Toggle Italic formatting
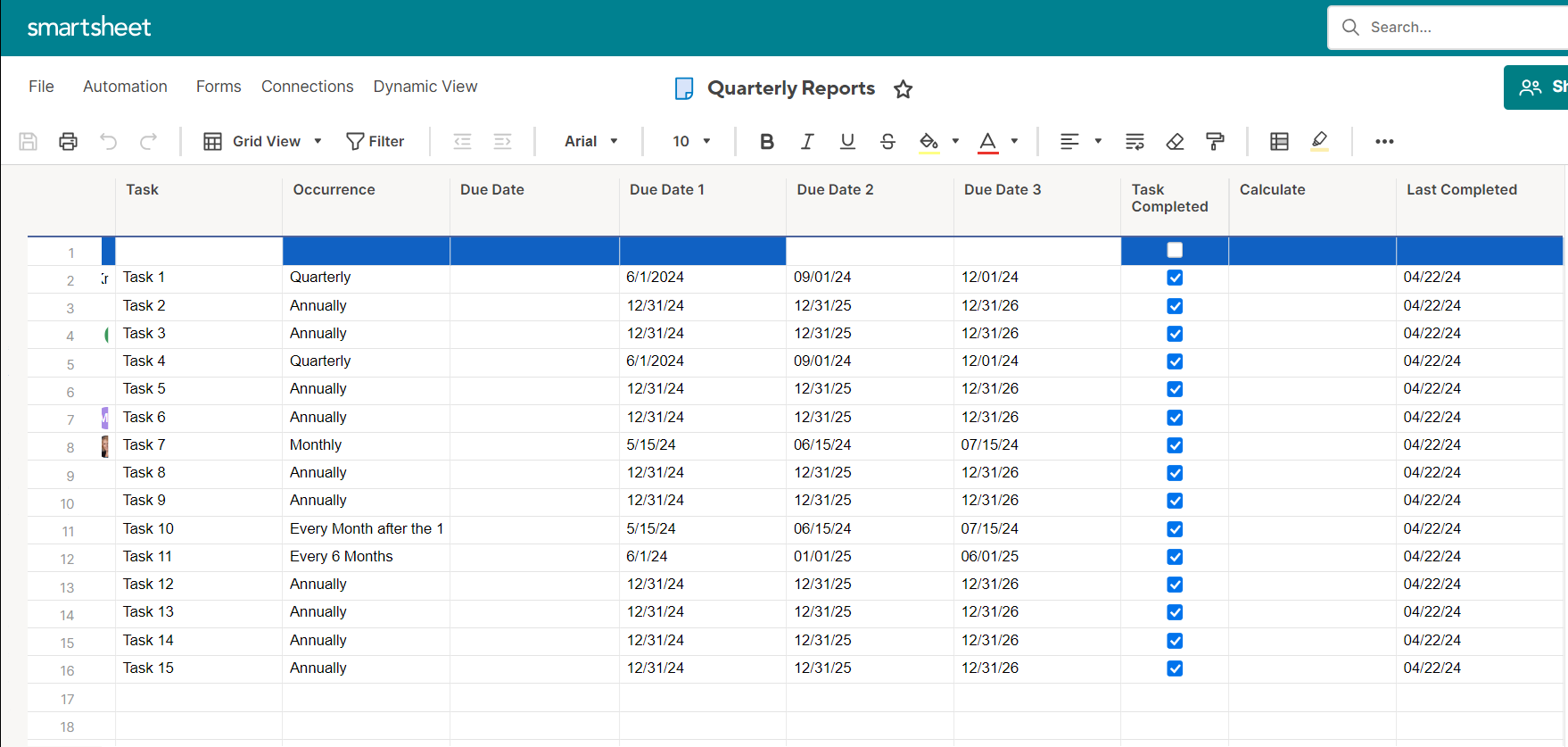This screenshot has height=747, width=1568. pyautogui.click(x=807, y=141)
